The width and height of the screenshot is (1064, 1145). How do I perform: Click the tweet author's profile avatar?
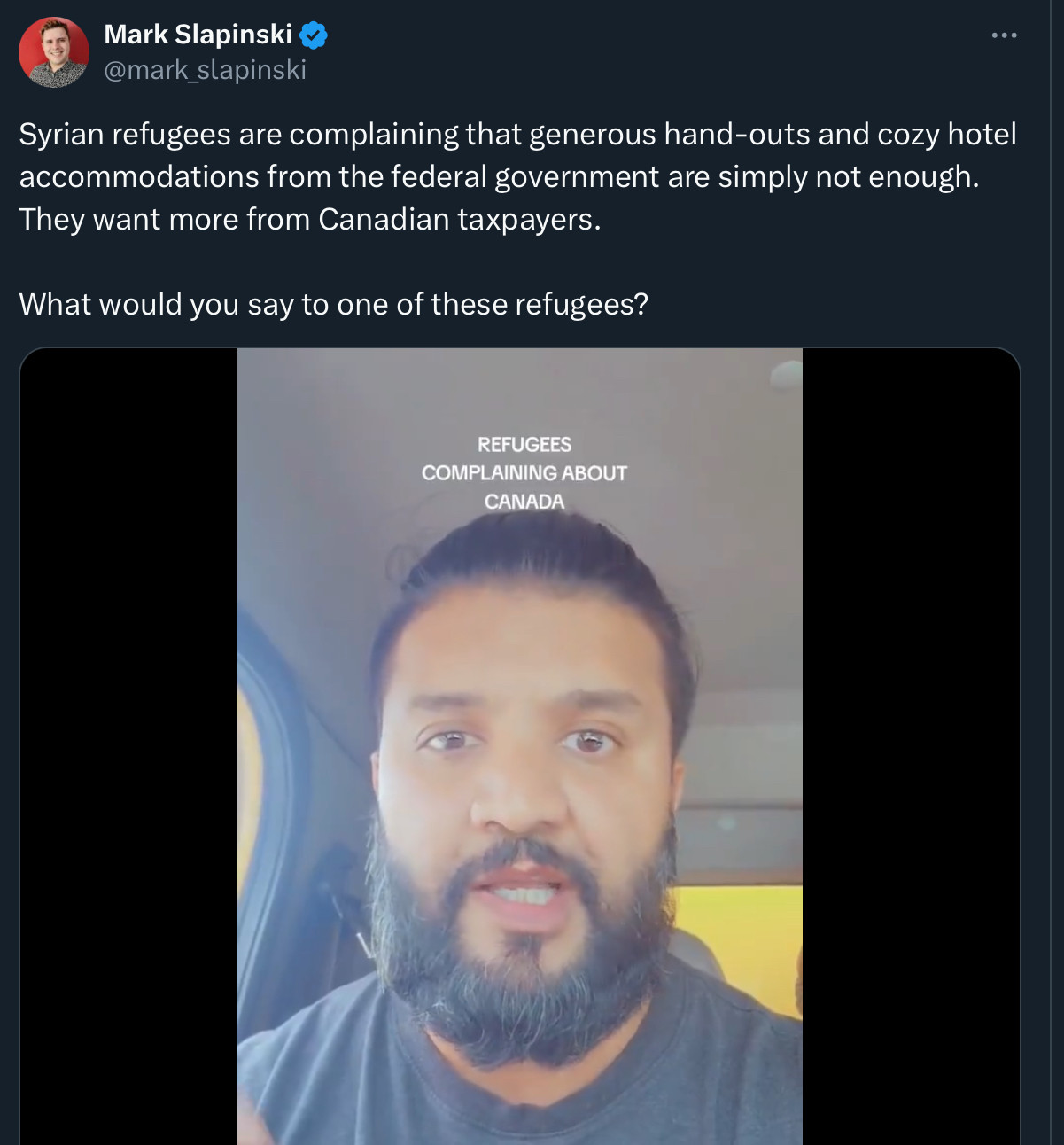point(54,52)
